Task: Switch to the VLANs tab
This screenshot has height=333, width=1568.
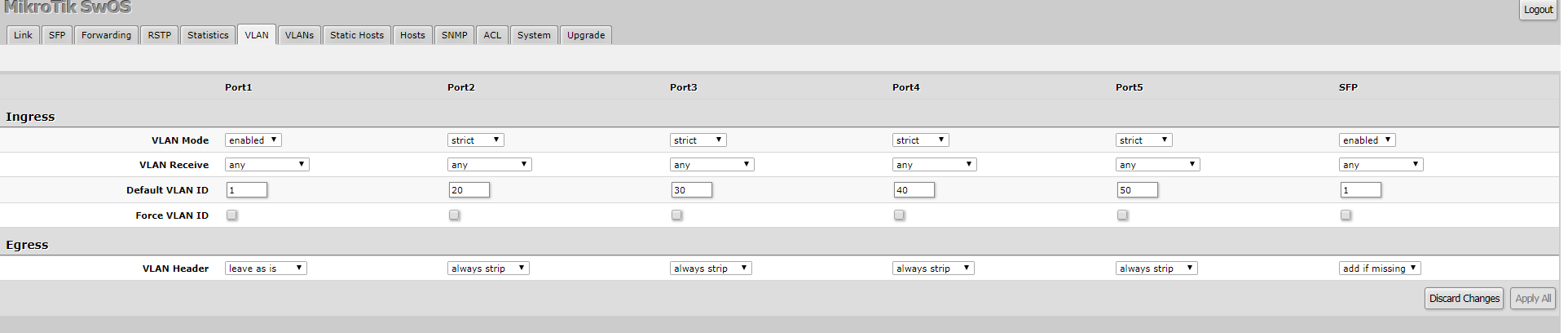Action: [x=299, y=35]
